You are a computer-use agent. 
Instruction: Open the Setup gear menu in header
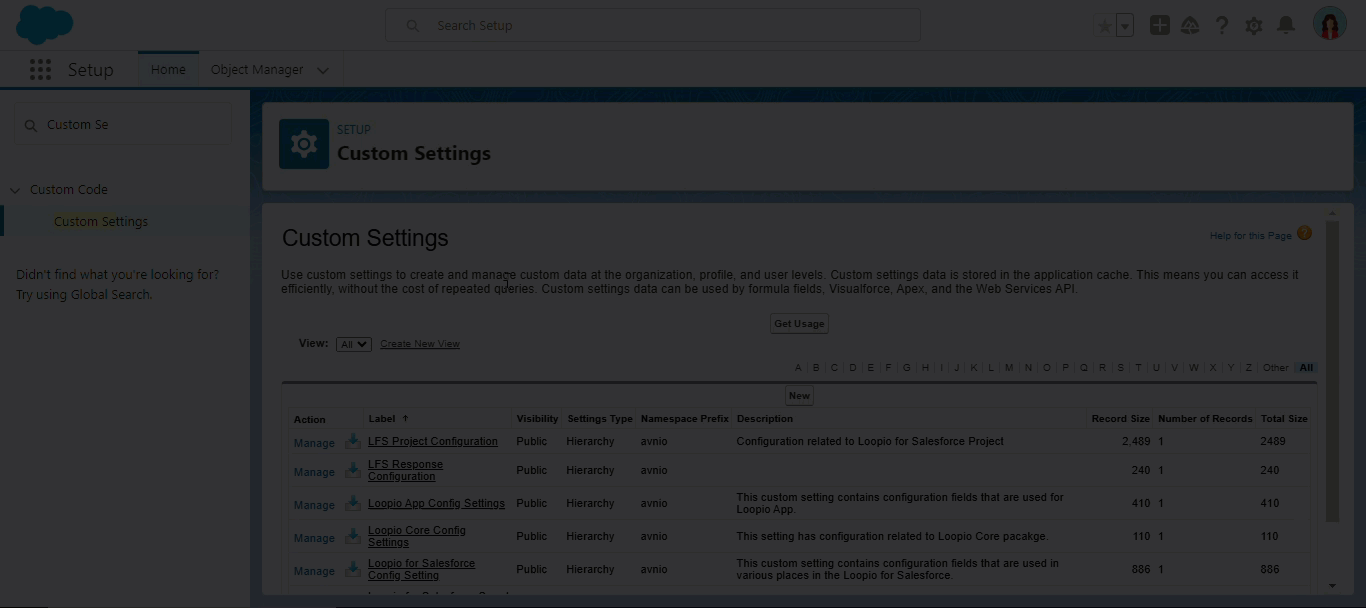(1254, 26)
